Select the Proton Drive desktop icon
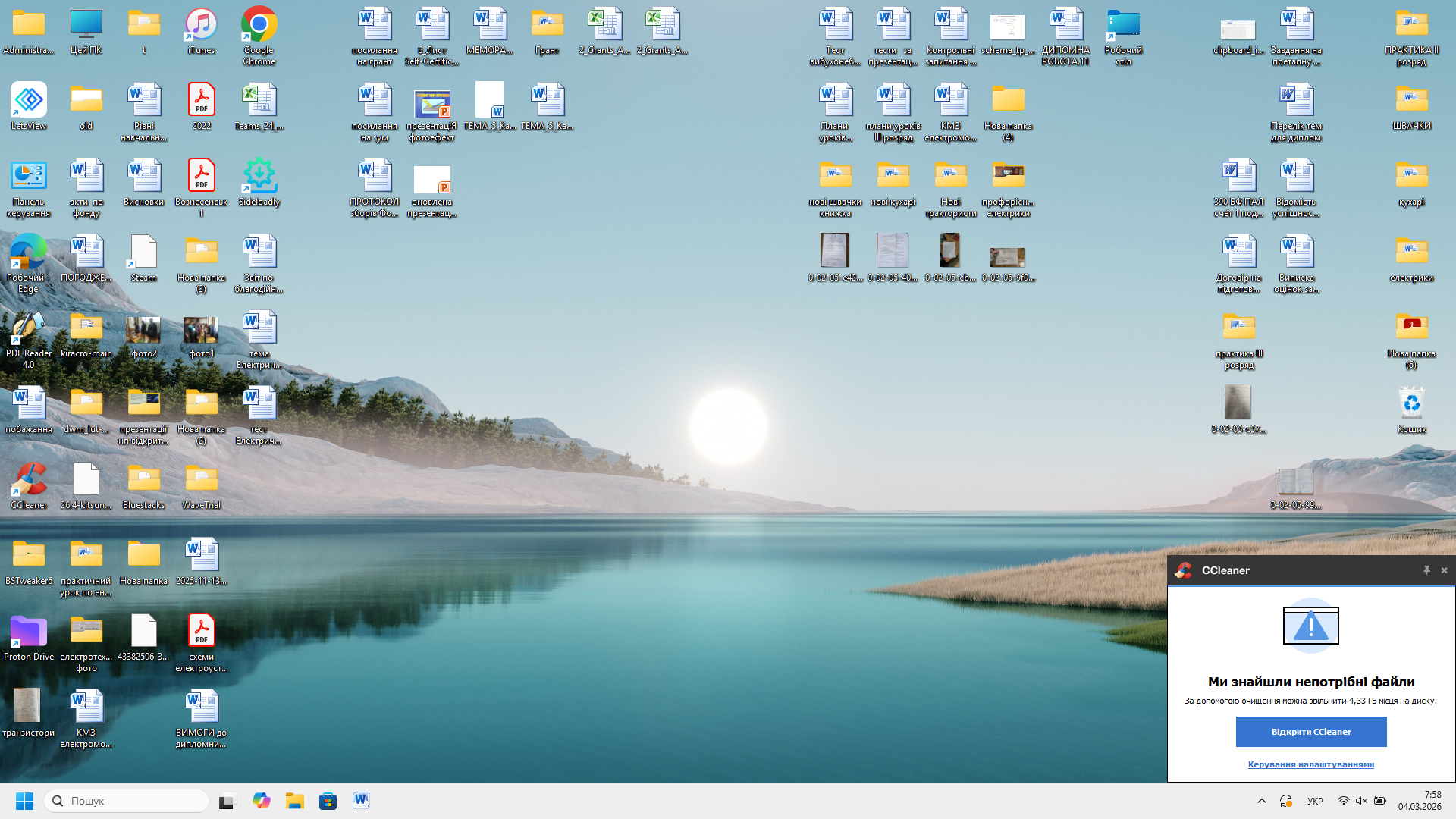The height and width of the screenshot is (819, 1456). (29, 632)
